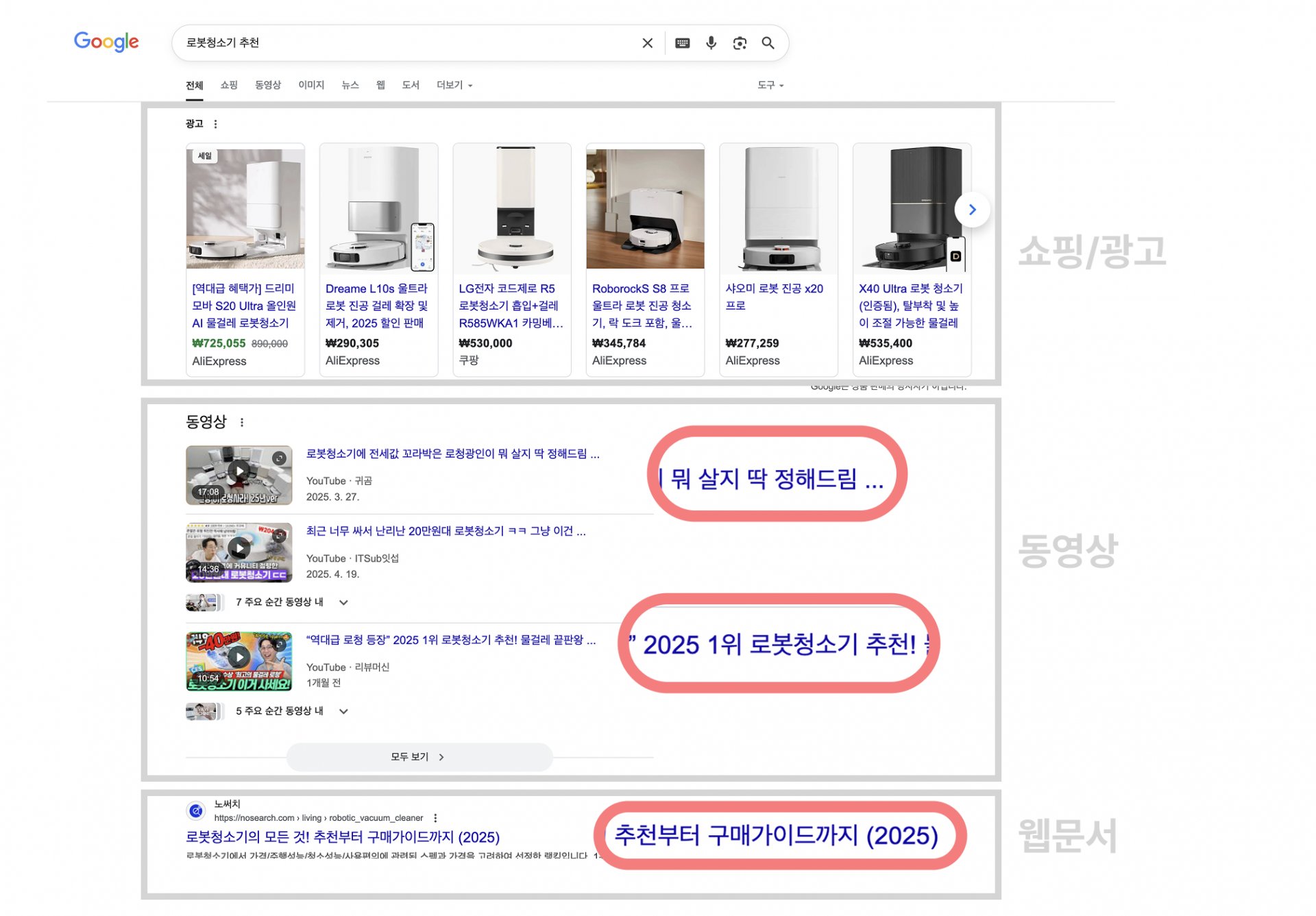Select the 전체 tab

tap(195, 85)
